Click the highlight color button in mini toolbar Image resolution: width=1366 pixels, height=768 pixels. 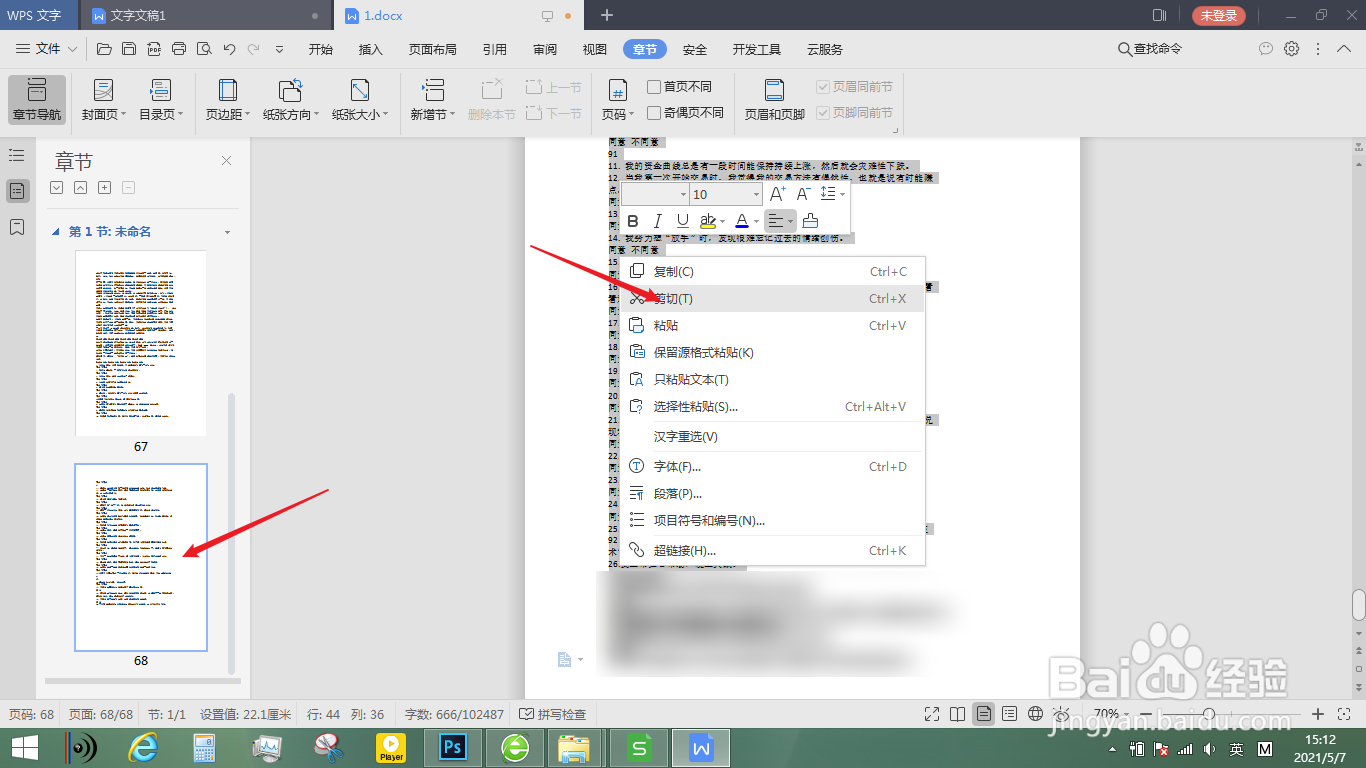coord(708,221)
